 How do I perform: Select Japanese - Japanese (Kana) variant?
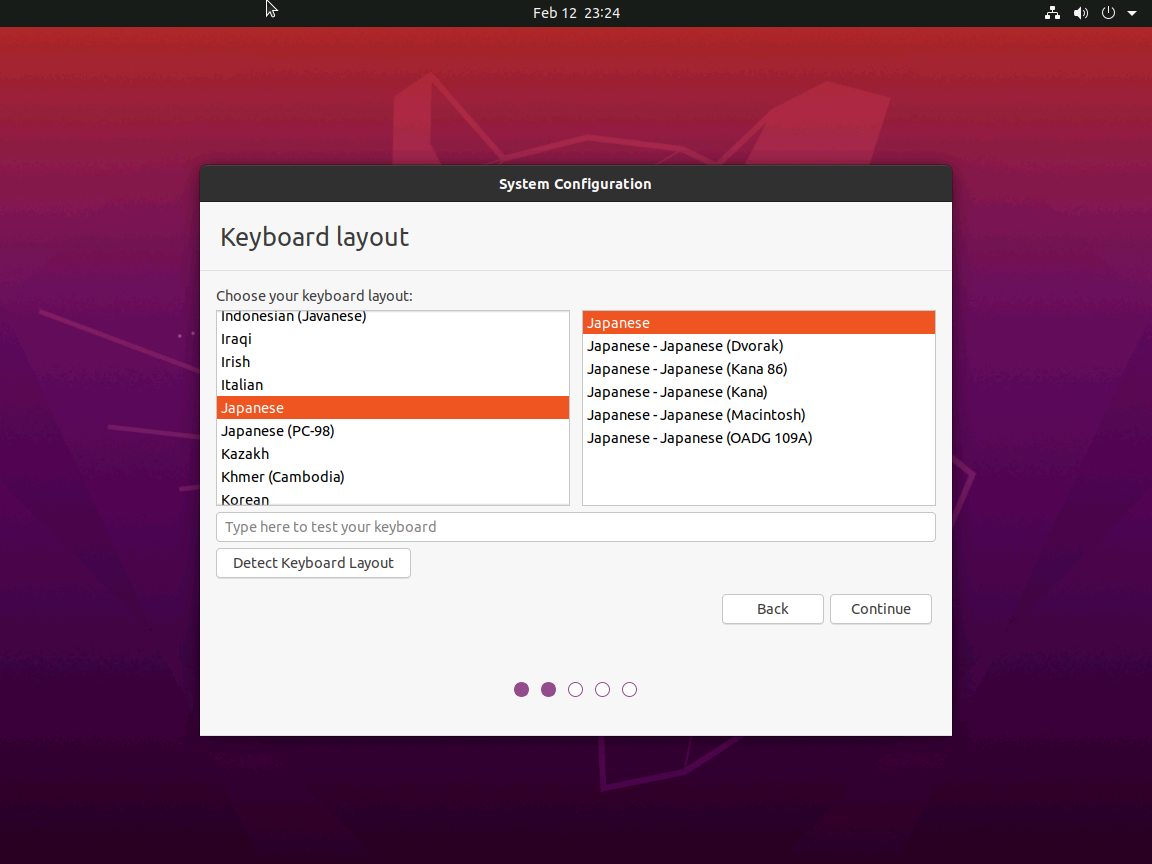point(758,392)
